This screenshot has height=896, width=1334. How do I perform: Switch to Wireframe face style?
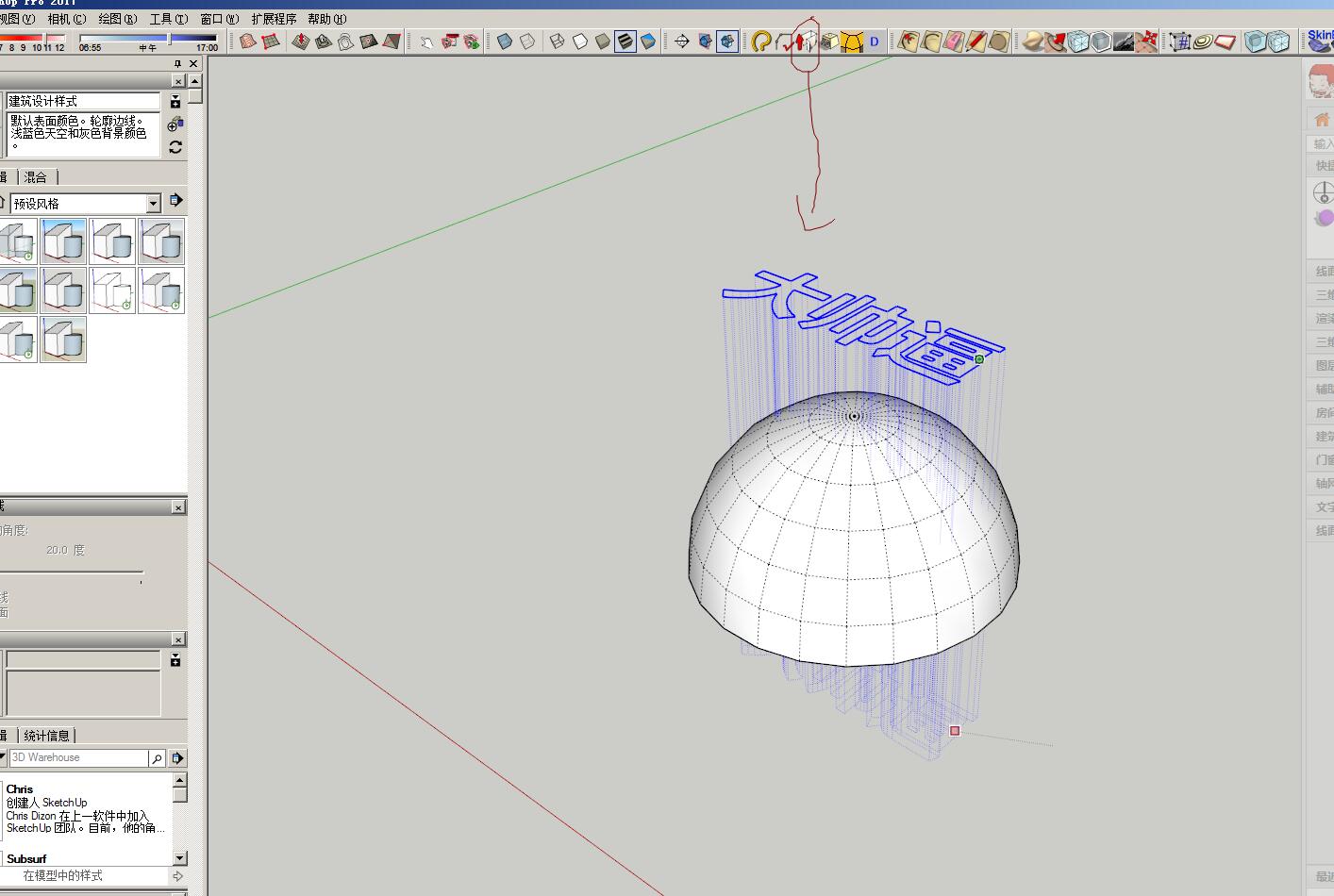[x=558, y=41]
